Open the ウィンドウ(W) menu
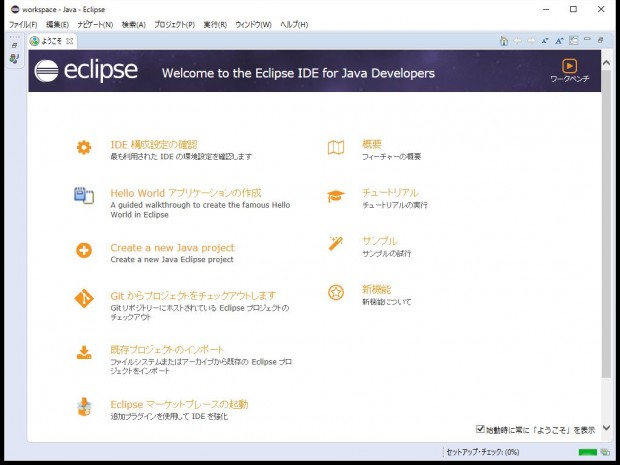Viewport: 620px width, 465px height. pos(253,25)
